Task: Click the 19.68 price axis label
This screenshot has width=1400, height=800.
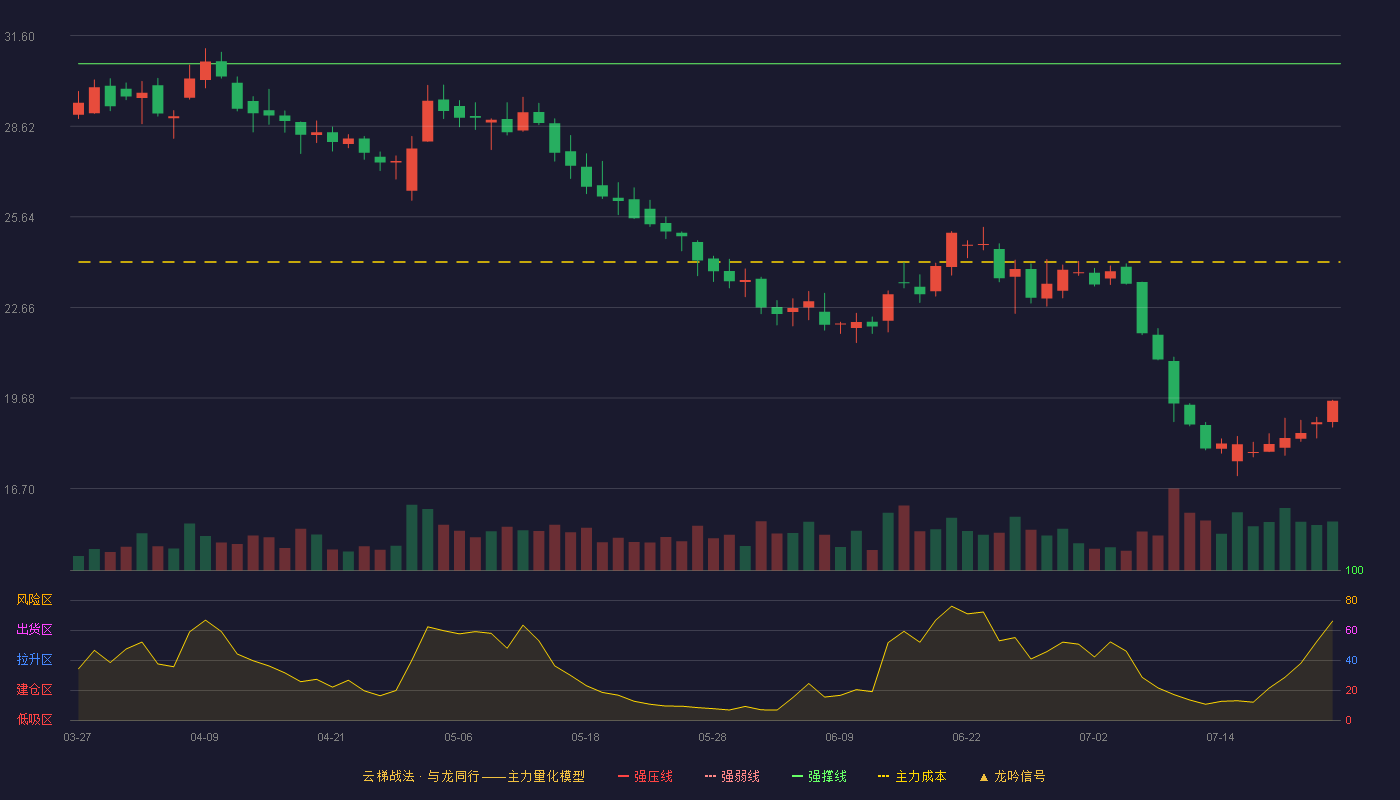Action: click(19, 399)
